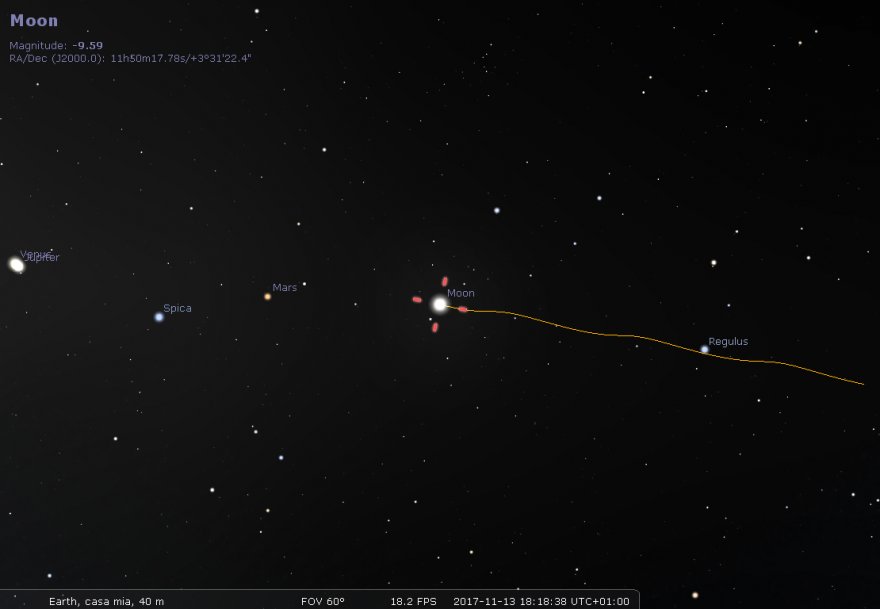Click the RA/Dec (J2000.0) coordinates line
The height and width of the screenshot is (609, 880).
[130, 58]
